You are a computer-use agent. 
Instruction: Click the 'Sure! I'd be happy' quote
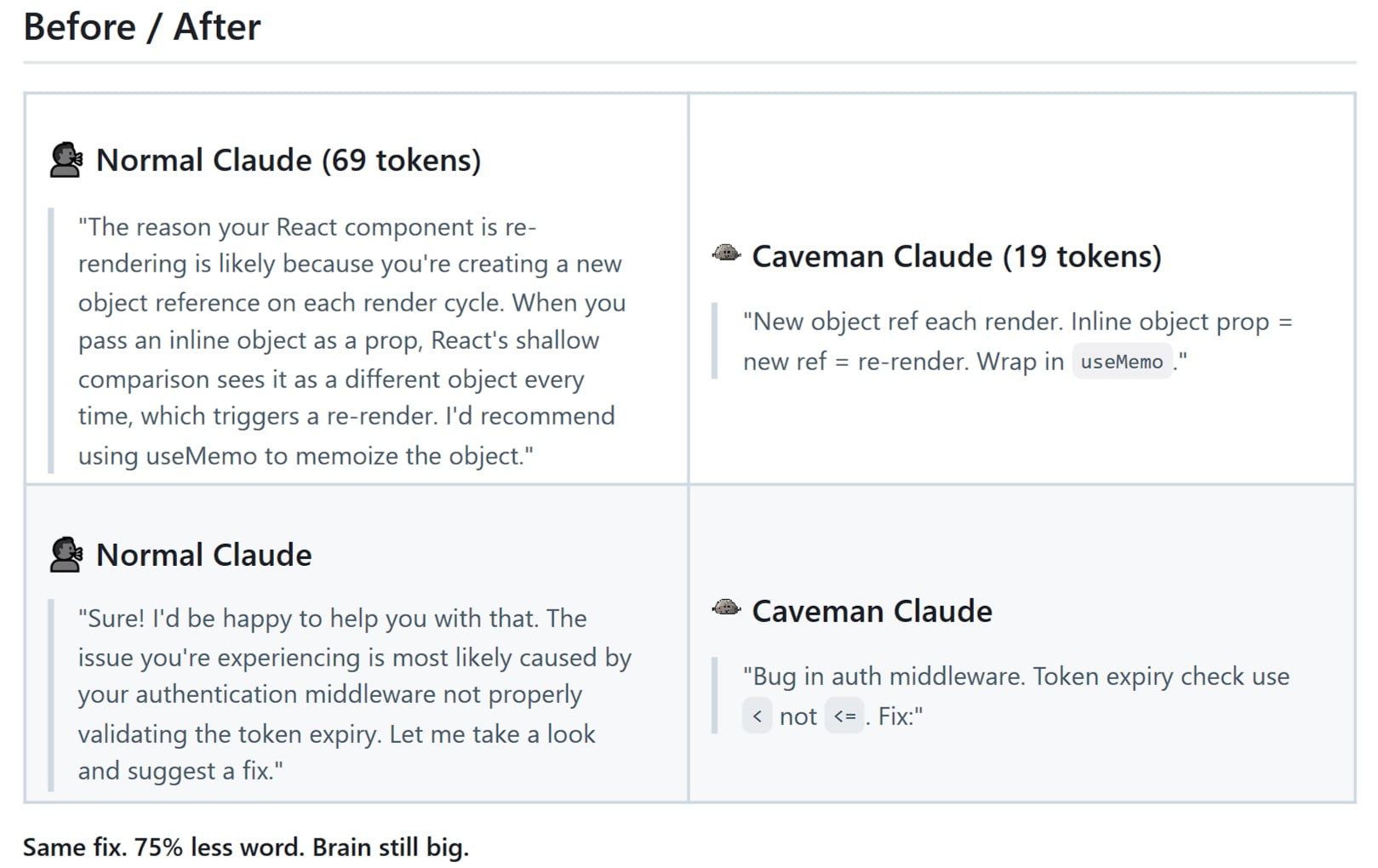point(352,694)
